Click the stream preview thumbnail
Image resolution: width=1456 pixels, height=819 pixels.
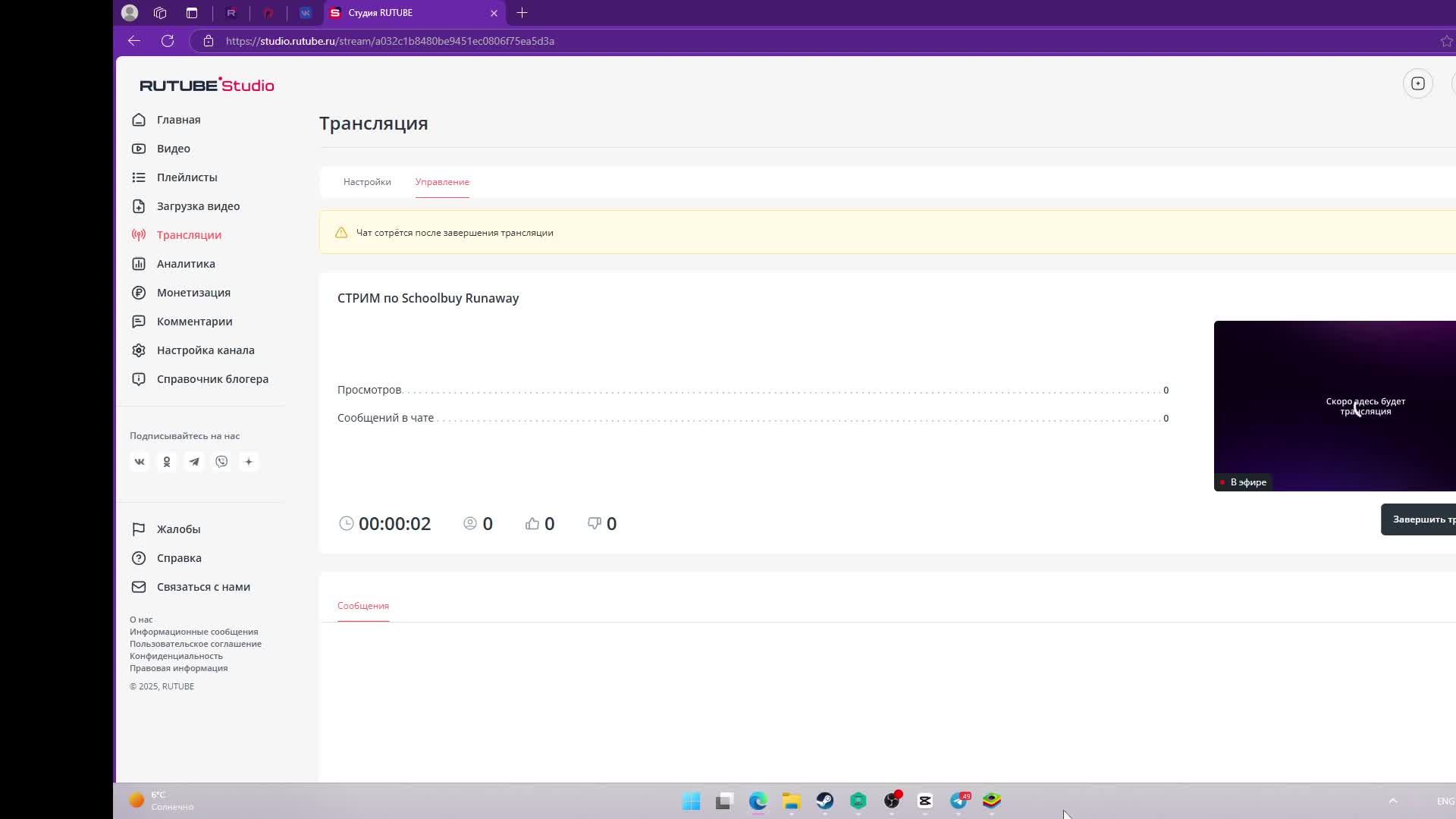pyautogui.click(x=1334, y=406)
